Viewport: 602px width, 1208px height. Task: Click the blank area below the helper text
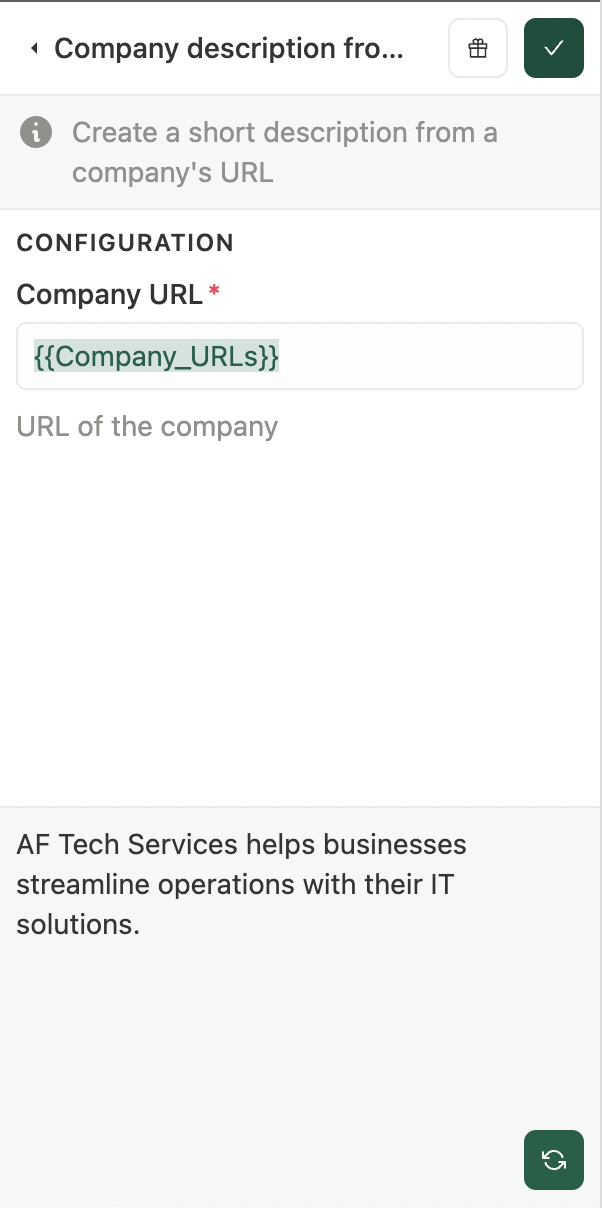click(x=300, y=620)
